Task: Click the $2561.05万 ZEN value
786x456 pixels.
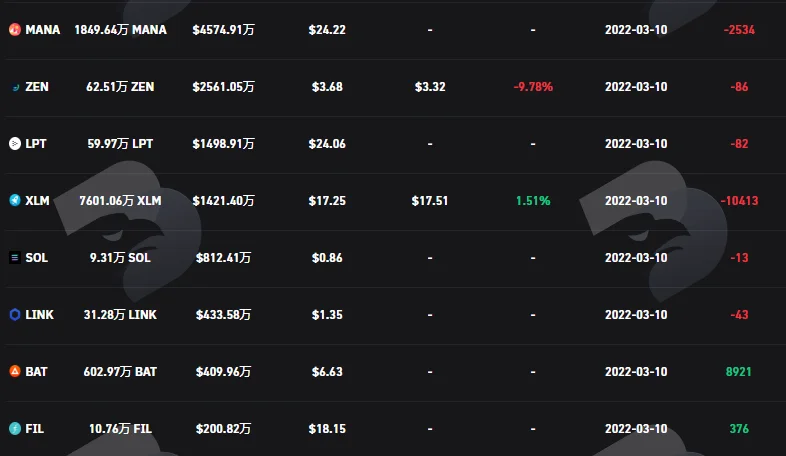Action: [224, 87]
